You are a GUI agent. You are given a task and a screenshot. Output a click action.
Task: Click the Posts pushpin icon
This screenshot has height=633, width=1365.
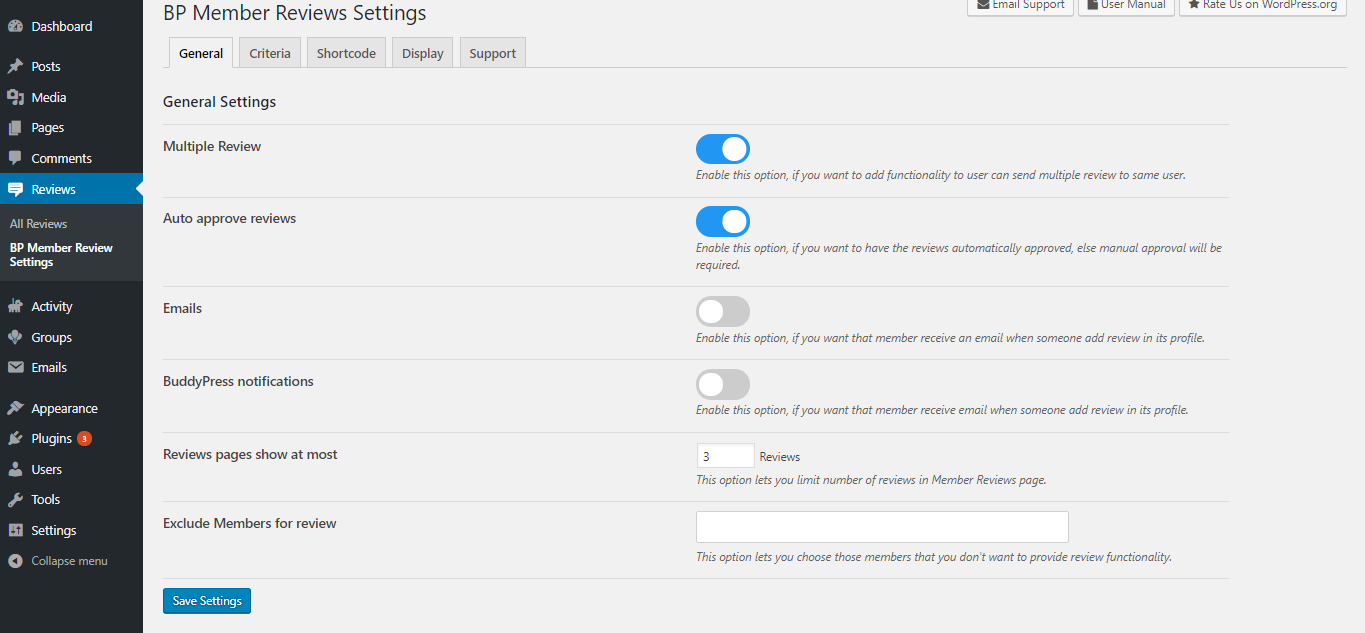[x=16, y=67]
